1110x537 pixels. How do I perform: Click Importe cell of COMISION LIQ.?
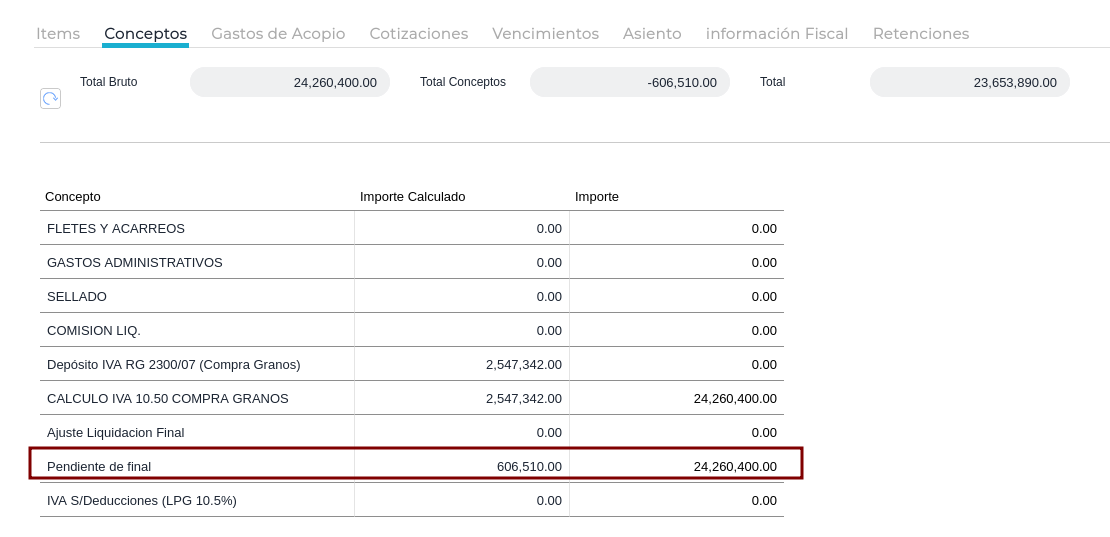coord(677,330)
